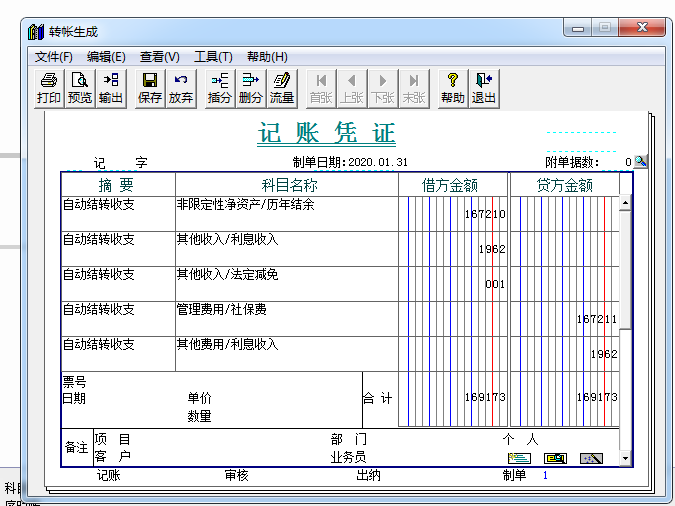Viewport: 675px width, 506px height.
Task: Click the third pencil icon under 个人
Action: pyautogui.click(x=591, y=458)
